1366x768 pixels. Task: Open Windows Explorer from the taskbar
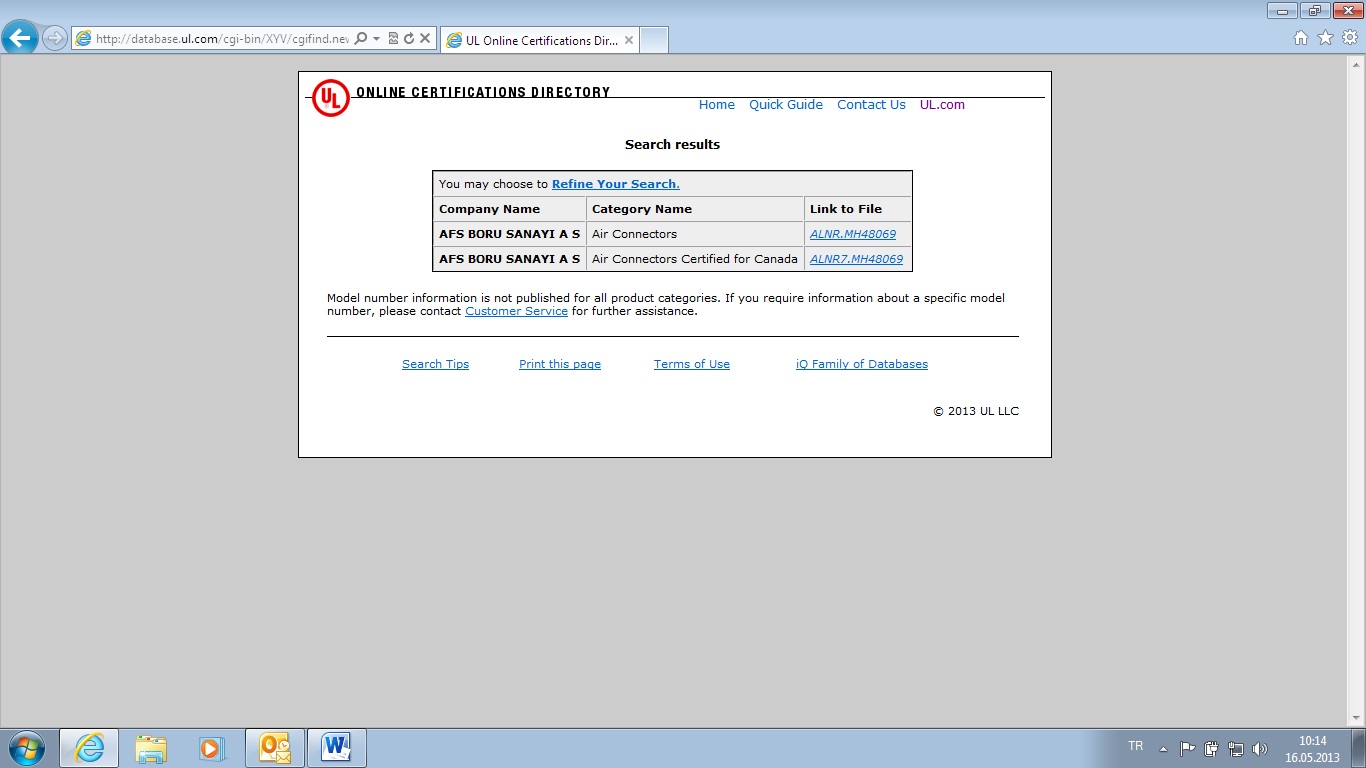(x=151, y=748)
